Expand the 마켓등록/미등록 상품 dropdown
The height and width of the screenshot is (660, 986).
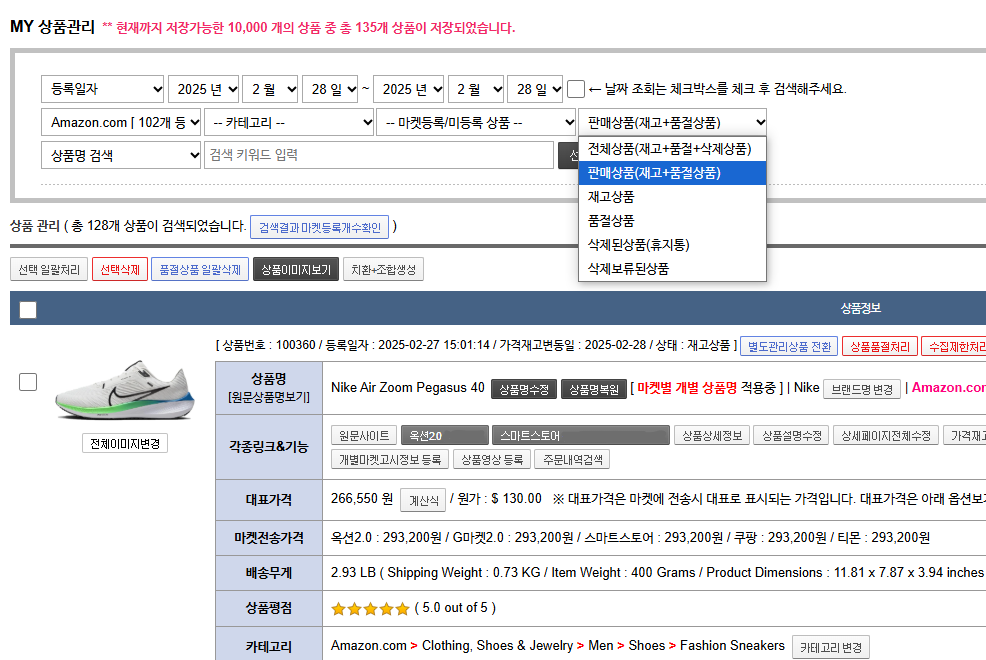point(476,123)
